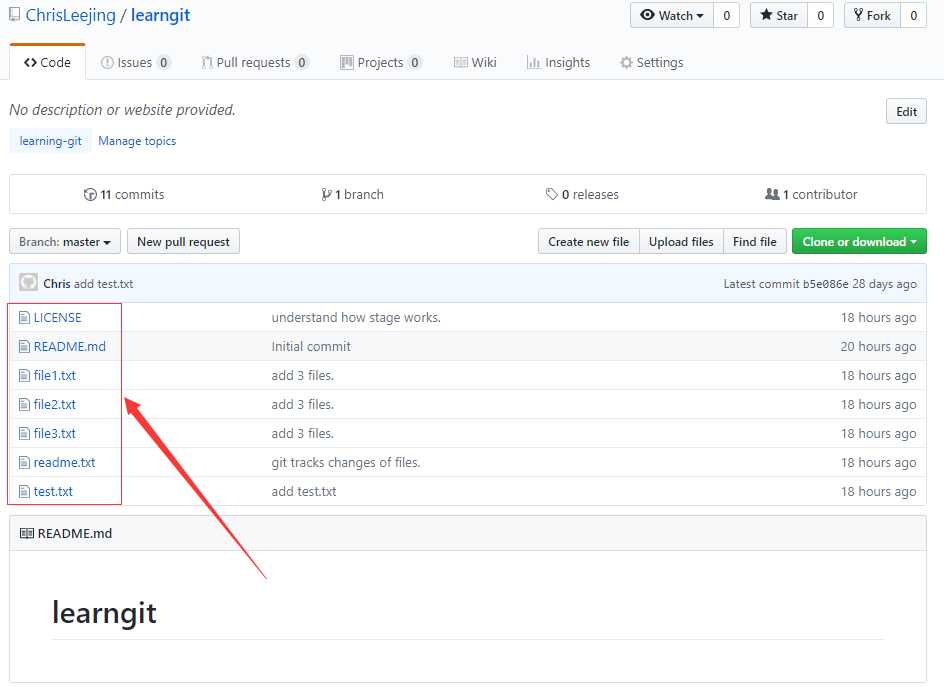
Task: Click the New pull request button
Action: click(x=183, y=242)
